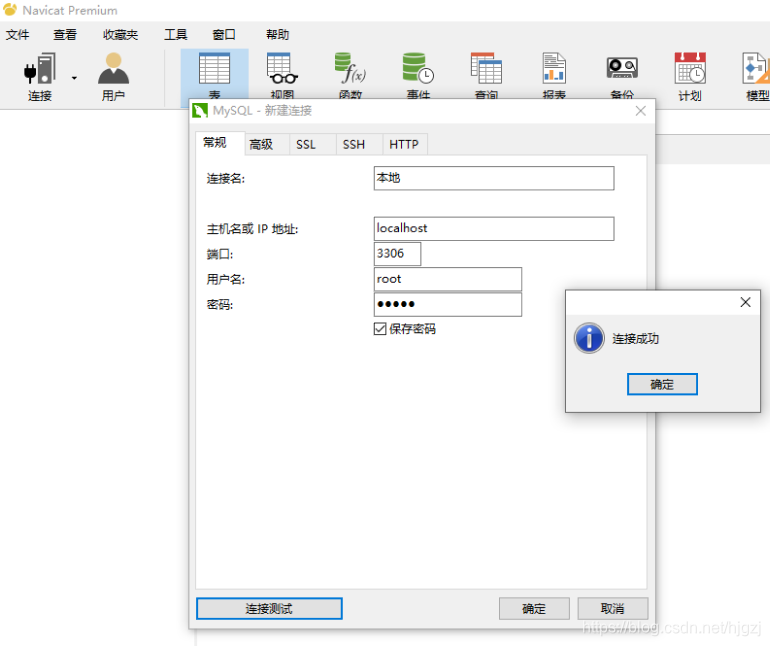Select the Backup (备份) toolbar icon
This screenshot has height=646, width=770.
pos(622,75)
